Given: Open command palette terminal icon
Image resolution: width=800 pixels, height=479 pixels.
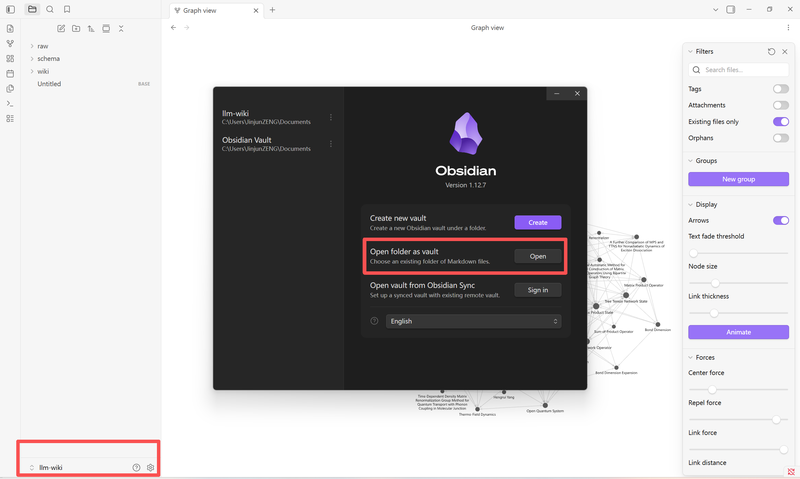Looking at the screenshot, I should pyautogui.click(x=10, y=104).
